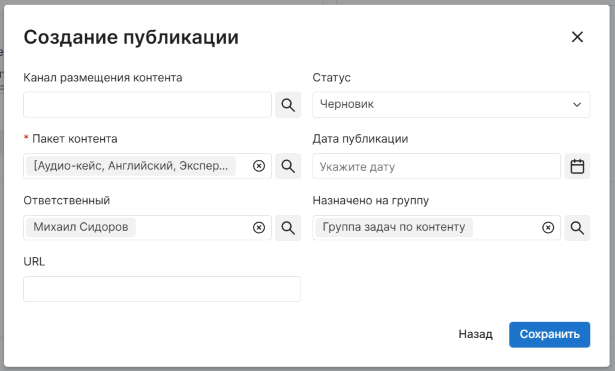
Task: Select the Михаил Сидоров tag
Action: pos(81,227)
